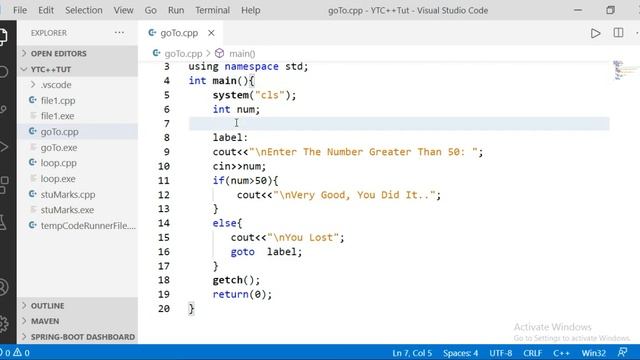Open the Run menu

[x=176, y=10]
